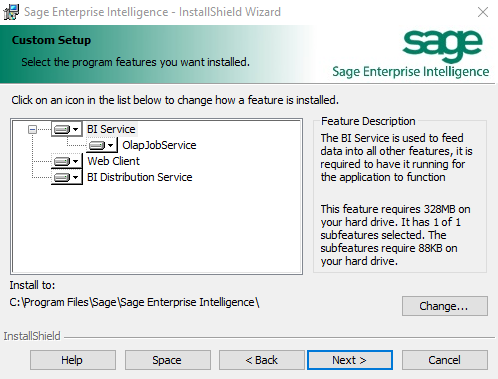Select the BI Service feature label
Image resolution: width=498 pixels, height=379 pixels.
tap(111, 129)
